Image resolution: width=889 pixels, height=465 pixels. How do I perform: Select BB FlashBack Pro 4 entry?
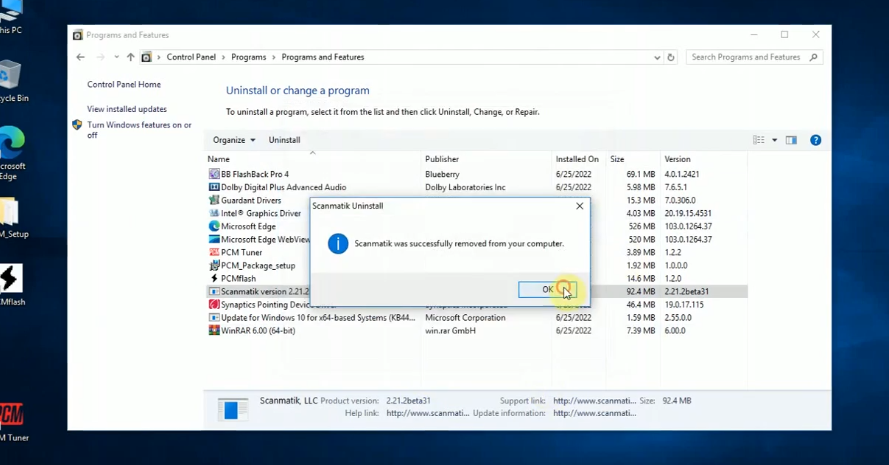[x=255, y=174]
